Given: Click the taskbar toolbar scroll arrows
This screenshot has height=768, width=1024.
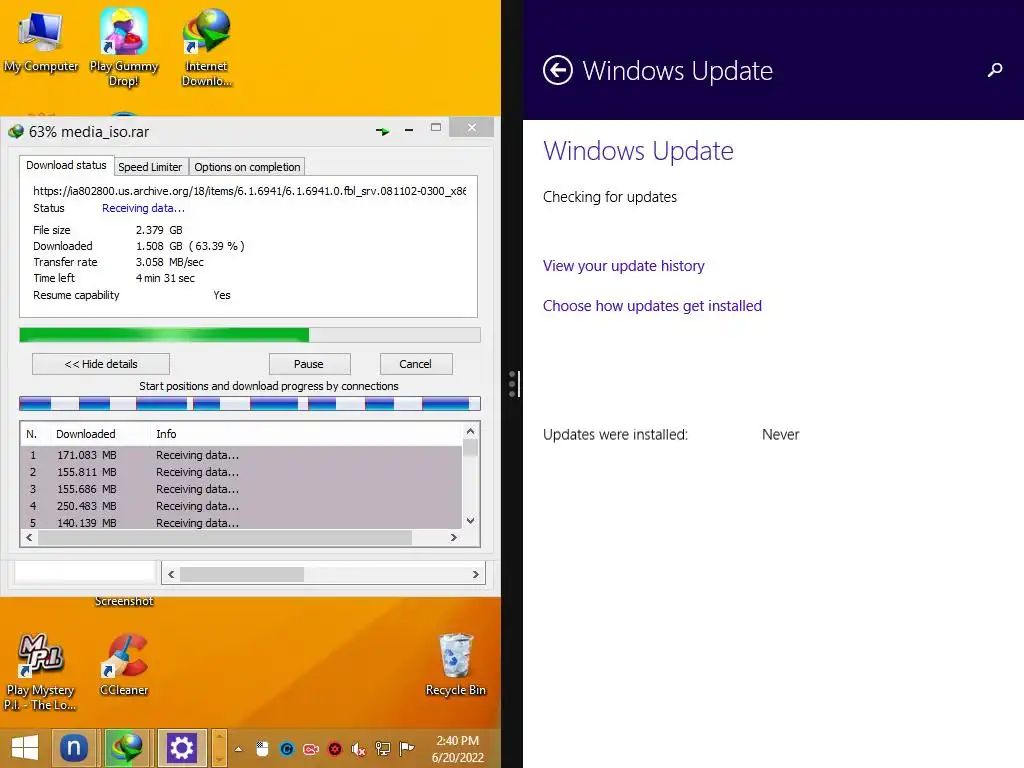Looking at the screenshot, I should [x=219, y=748].
